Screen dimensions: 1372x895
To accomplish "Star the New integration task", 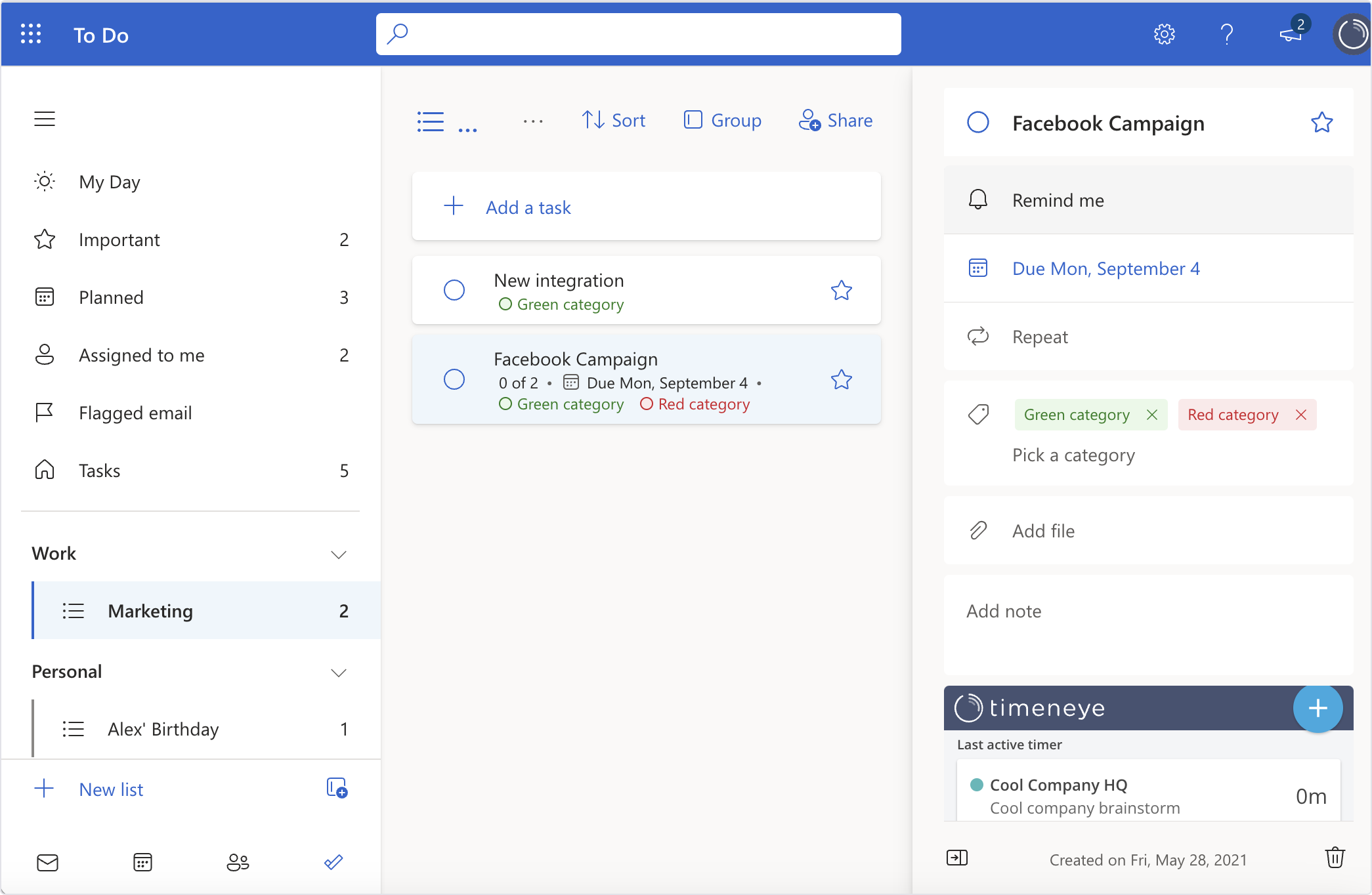I will [x=841, y=289].
